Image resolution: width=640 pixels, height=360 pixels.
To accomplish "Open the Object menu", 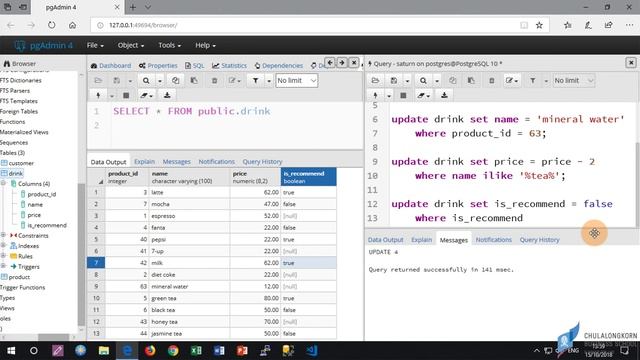I will coord(131,45).
